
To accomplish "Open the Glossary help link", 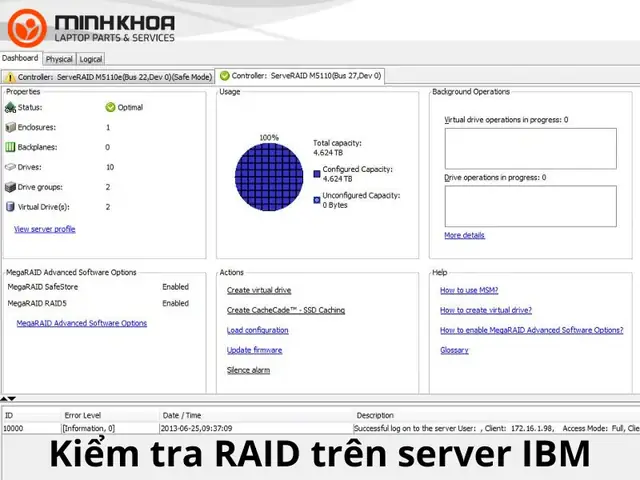I will 454,350.
